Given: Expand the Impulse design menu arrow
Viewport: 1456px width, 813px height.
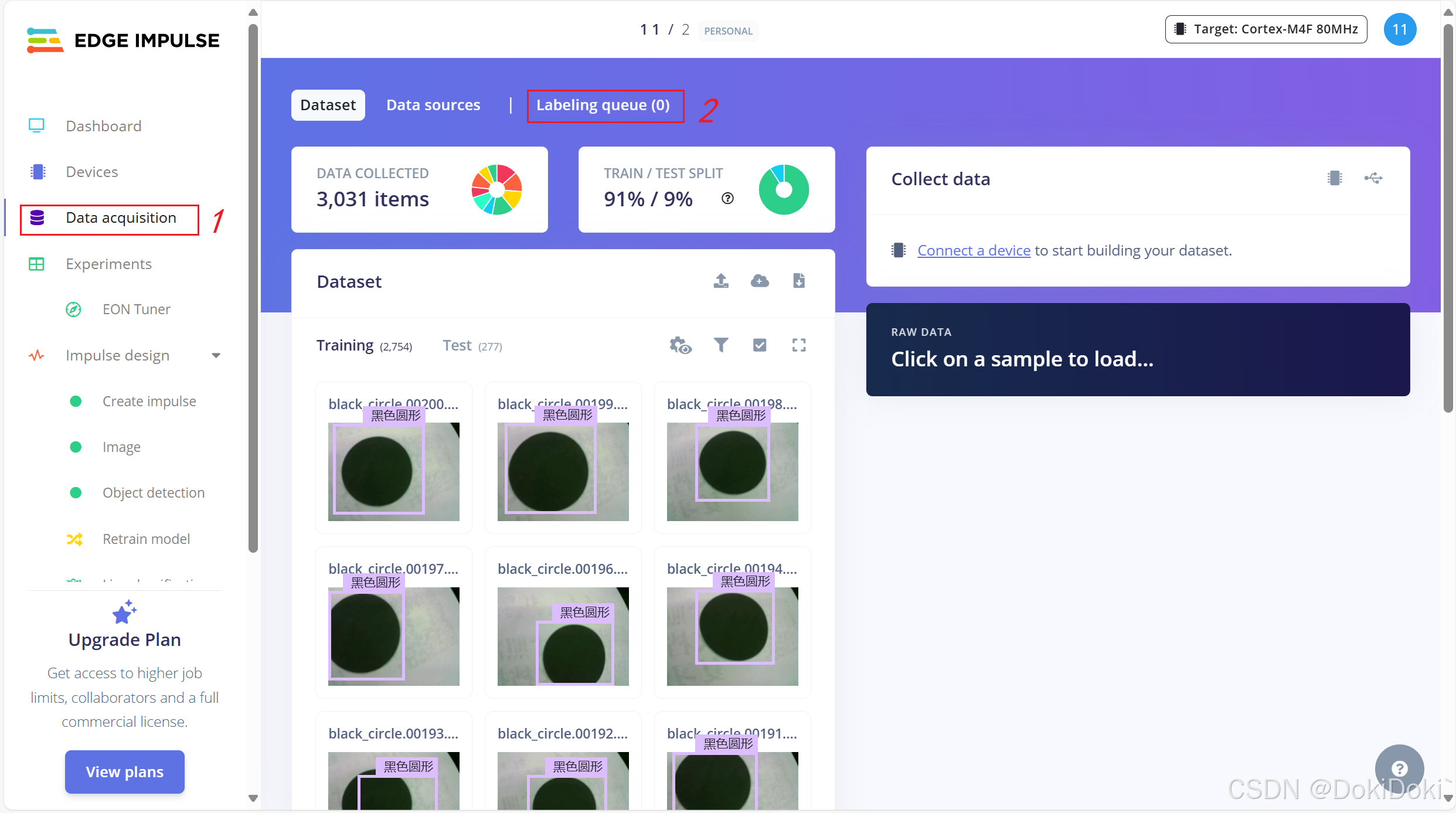Looking at the screenshot, I should [x=216, y=356].
